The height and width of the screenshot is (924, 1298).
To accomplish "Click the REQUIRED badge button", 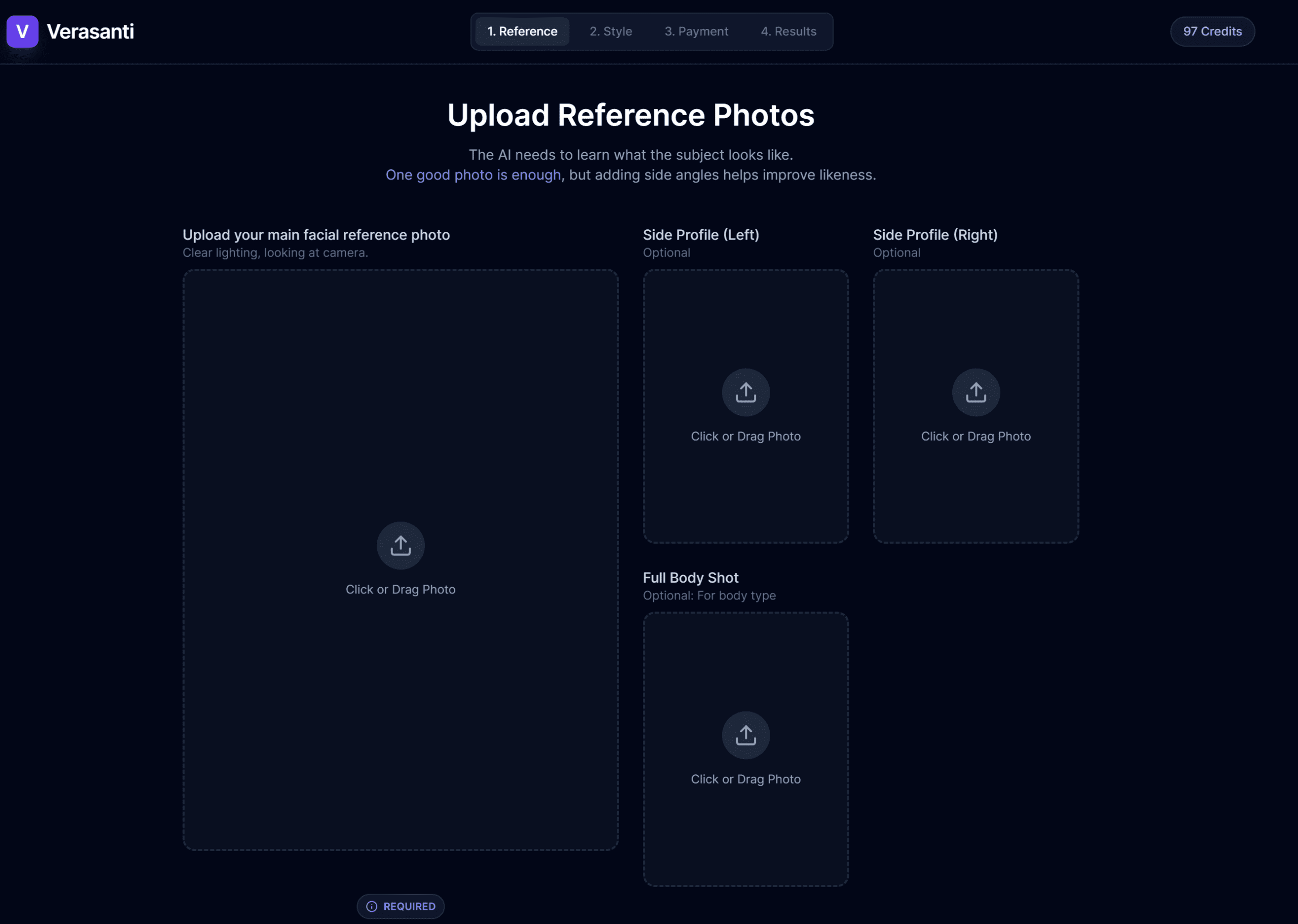I will [x=401, y=906].
